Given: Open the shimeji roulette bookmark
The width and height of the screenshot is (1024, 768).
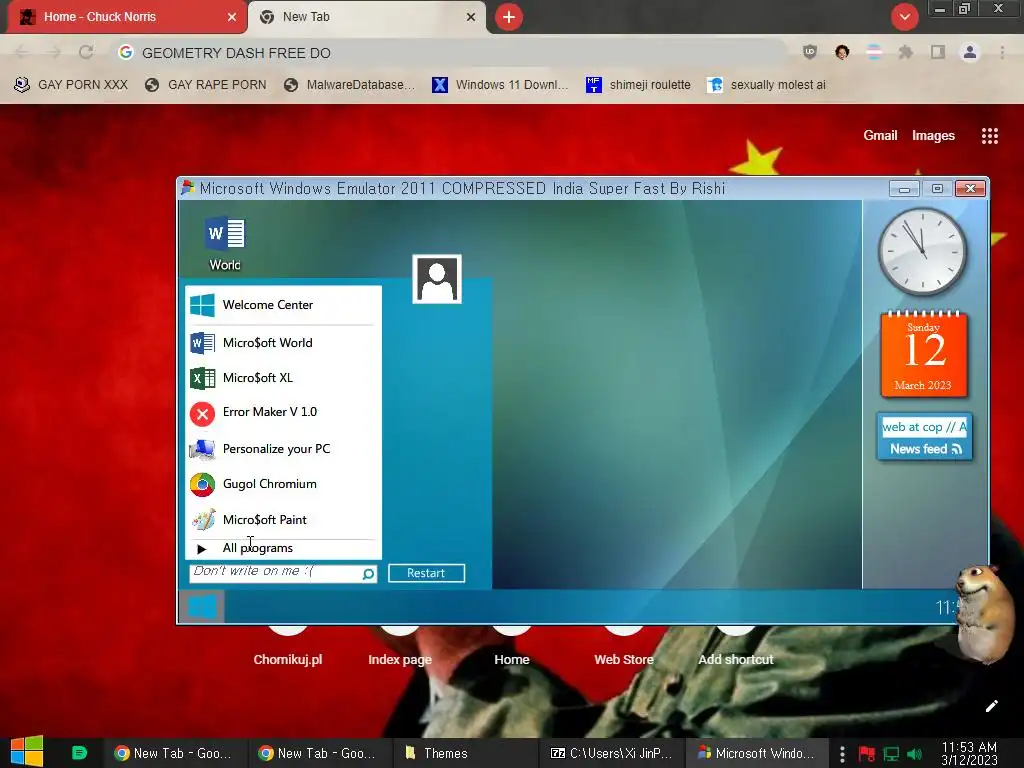Looking at the screenshot, I should click(638, 85).
